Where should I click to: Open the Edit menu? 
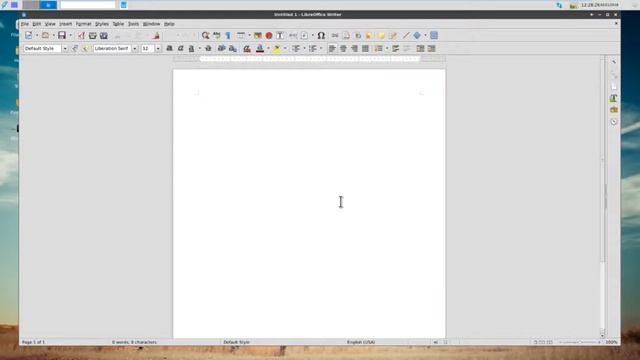coord(37,24)
